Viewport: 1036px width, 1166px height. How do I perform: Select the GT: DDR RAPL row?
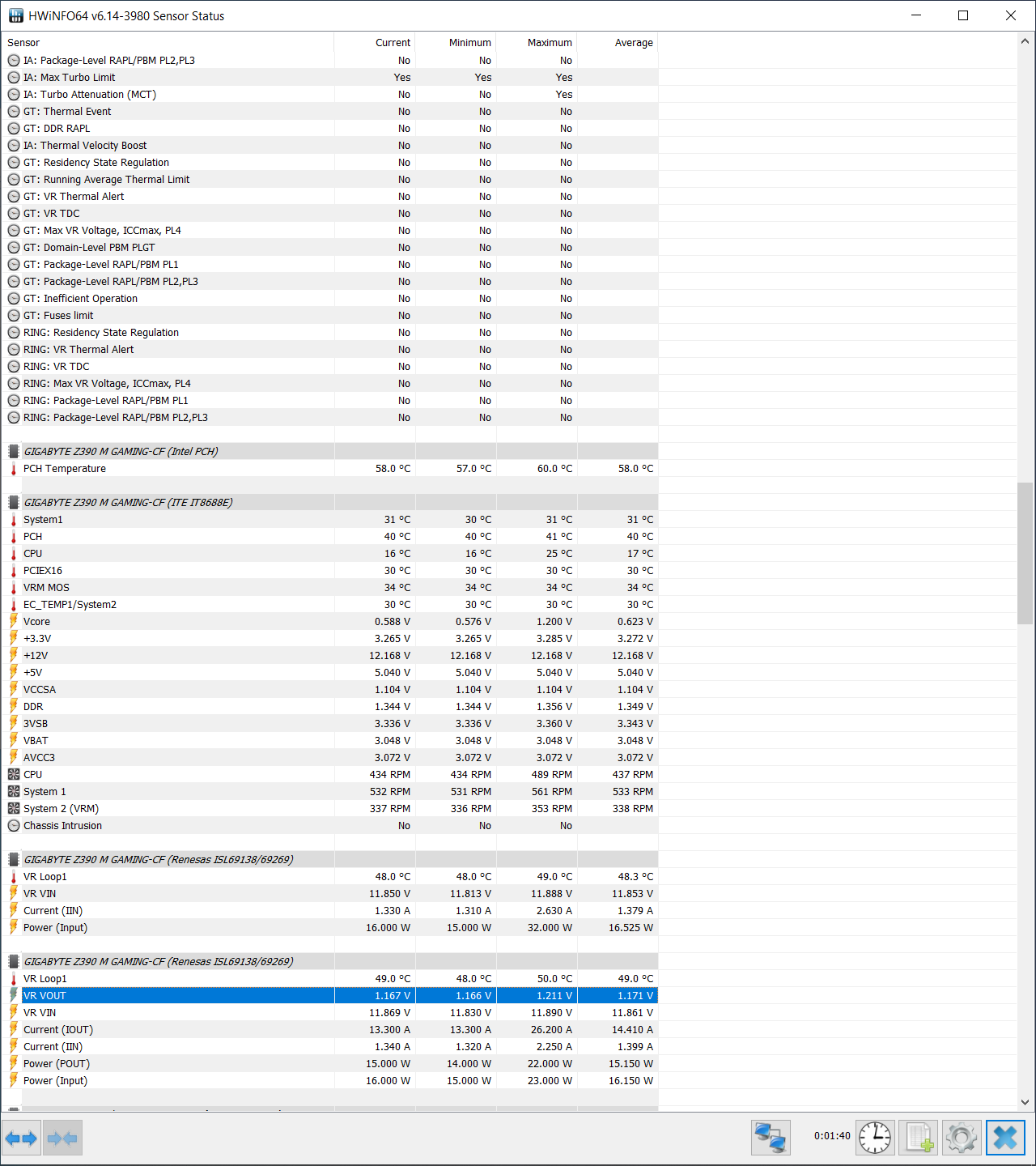click(329, 129)
